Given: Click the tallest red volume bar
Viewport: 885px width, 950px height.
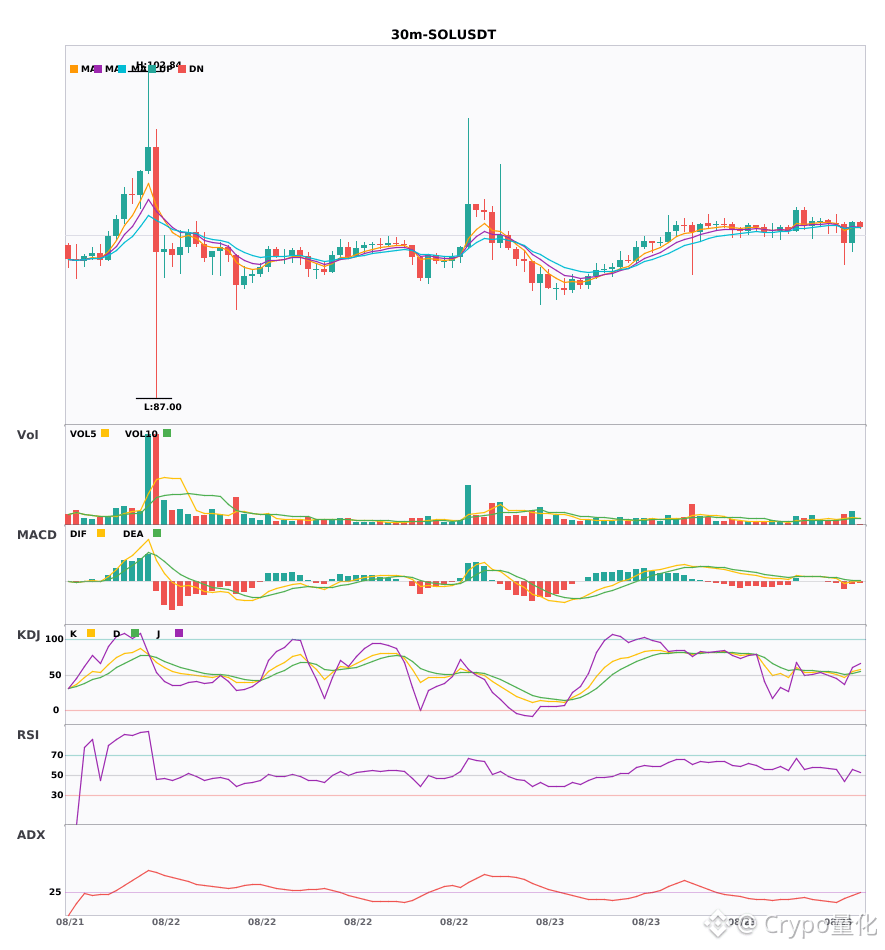Looking at the screenshot, I should click(156, 479).
